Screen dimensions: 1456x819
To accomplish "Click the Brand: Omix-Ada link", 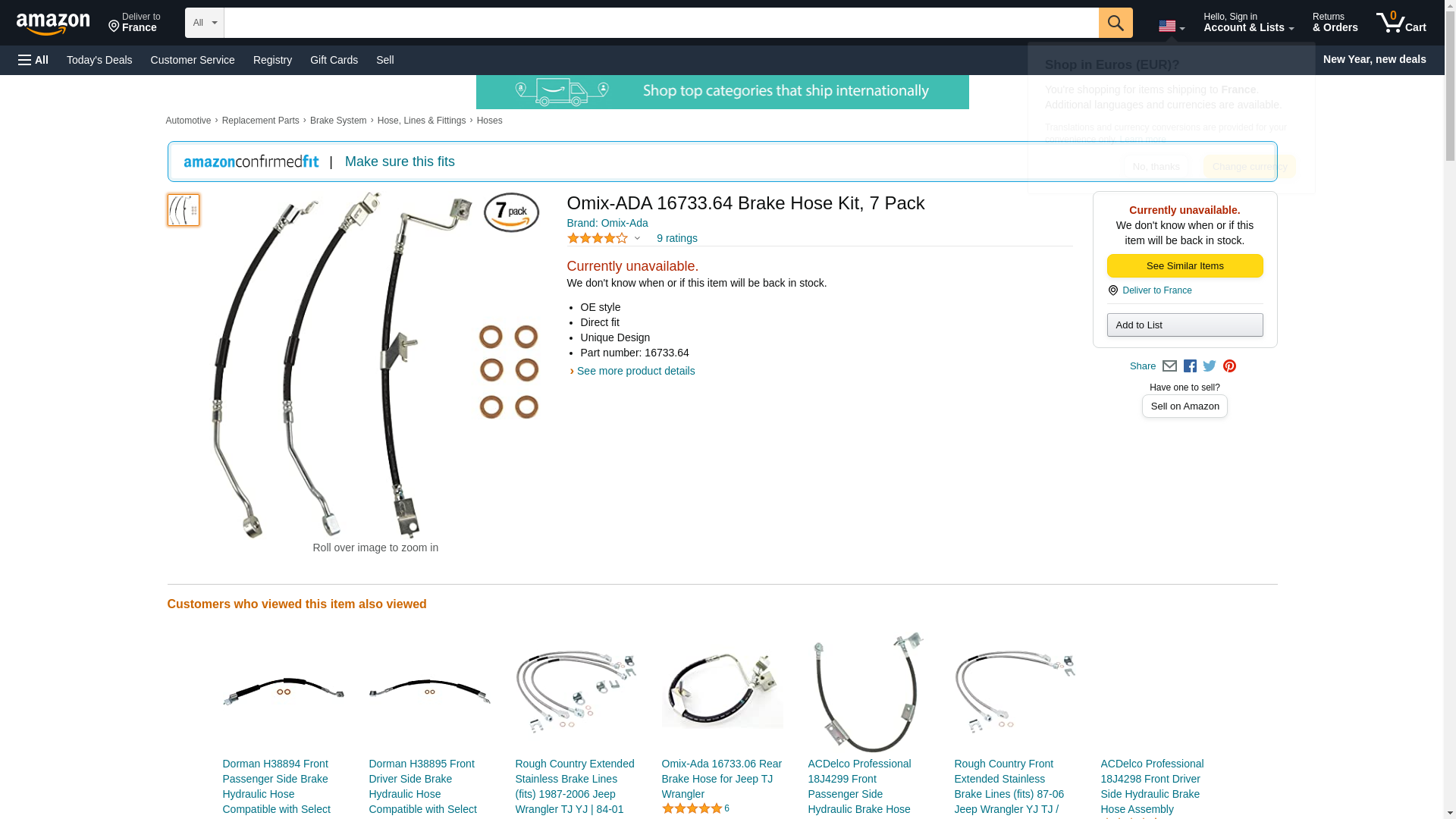I will 607,223.
